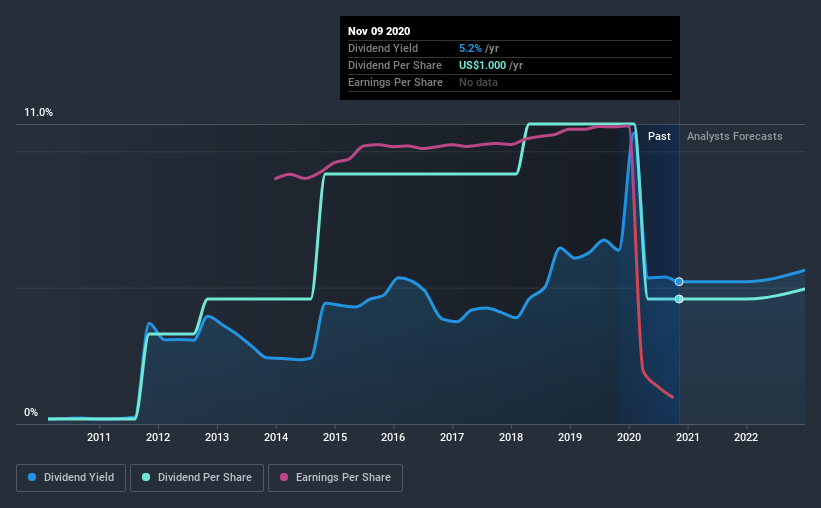Click the 5.2% Dividend Yield value in tooltip
Screen dimensions: 821x508
470,48
